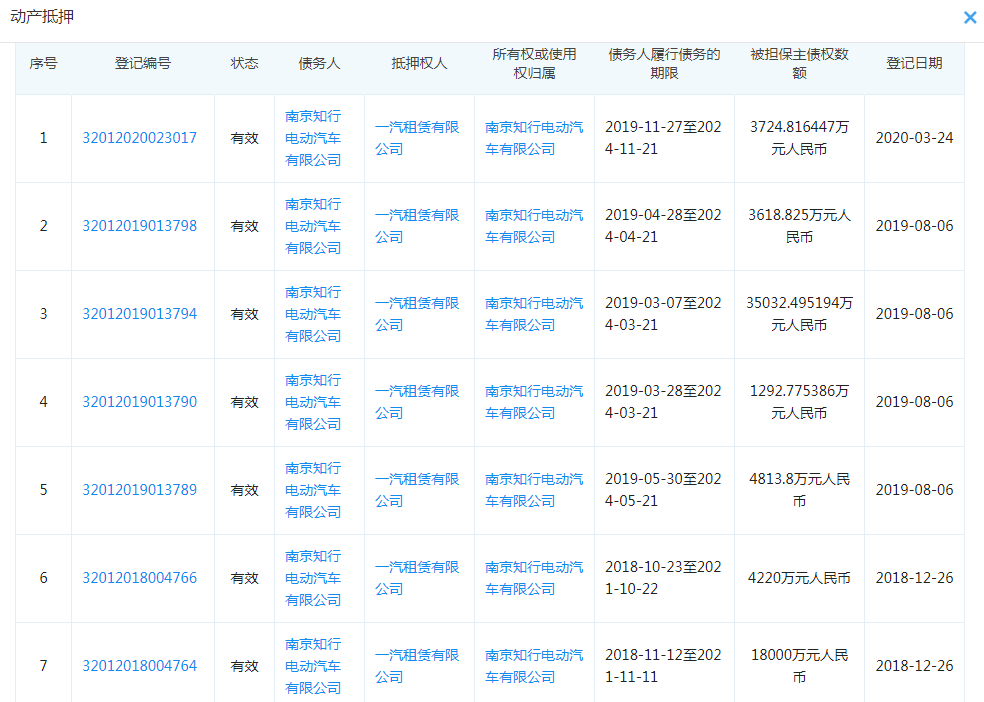This screenshot has width=984, height=702.
Task: Open registration number 32012018004764
Action: pyautogui.click(x=139, y=666)
